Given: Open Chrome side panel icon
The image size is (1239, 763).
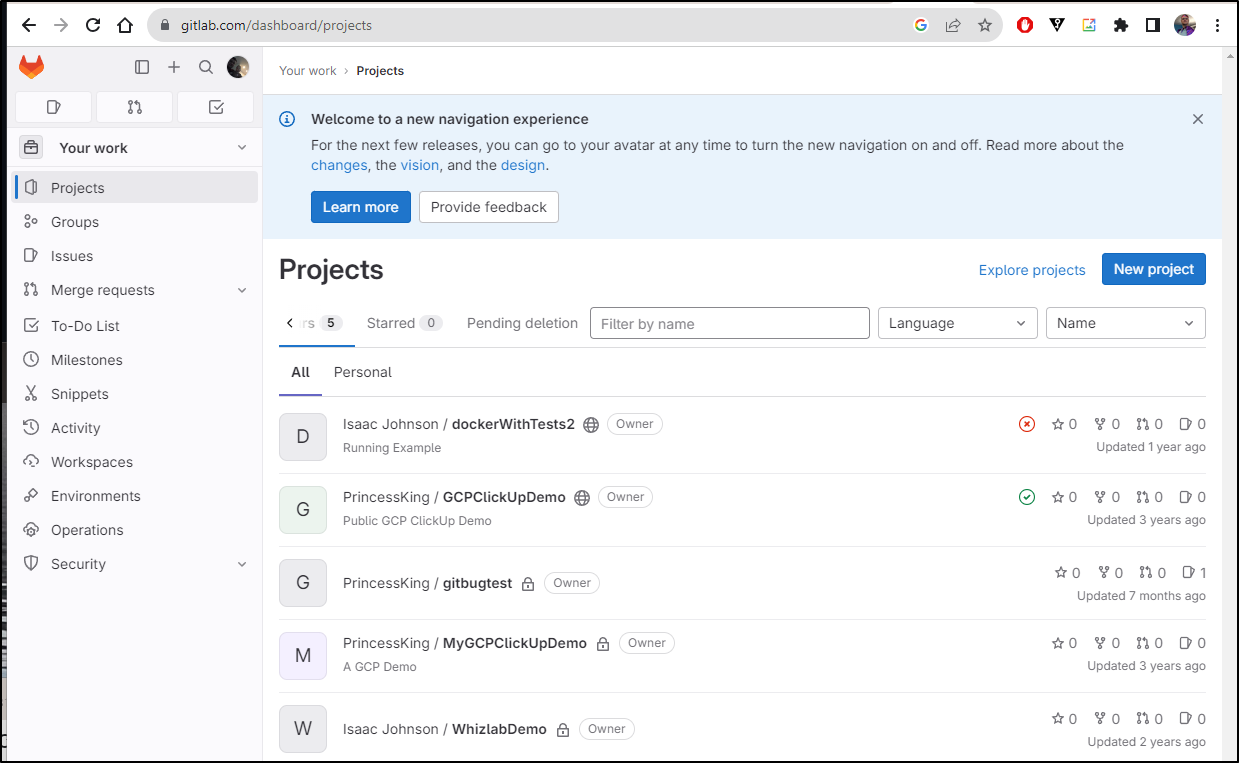Looking at the screenshot, I should 1153,25.
